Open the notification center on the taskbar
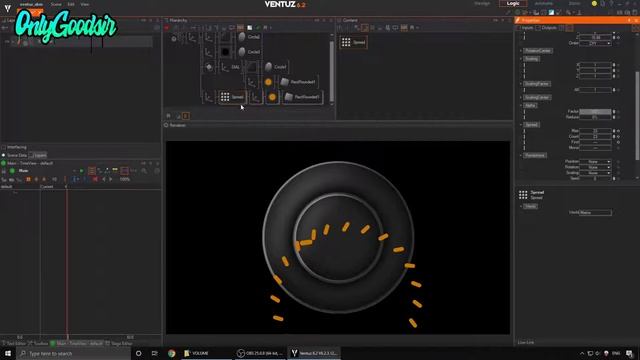The image size is (640, 360). pyautogui.click(x=630, y=353)
